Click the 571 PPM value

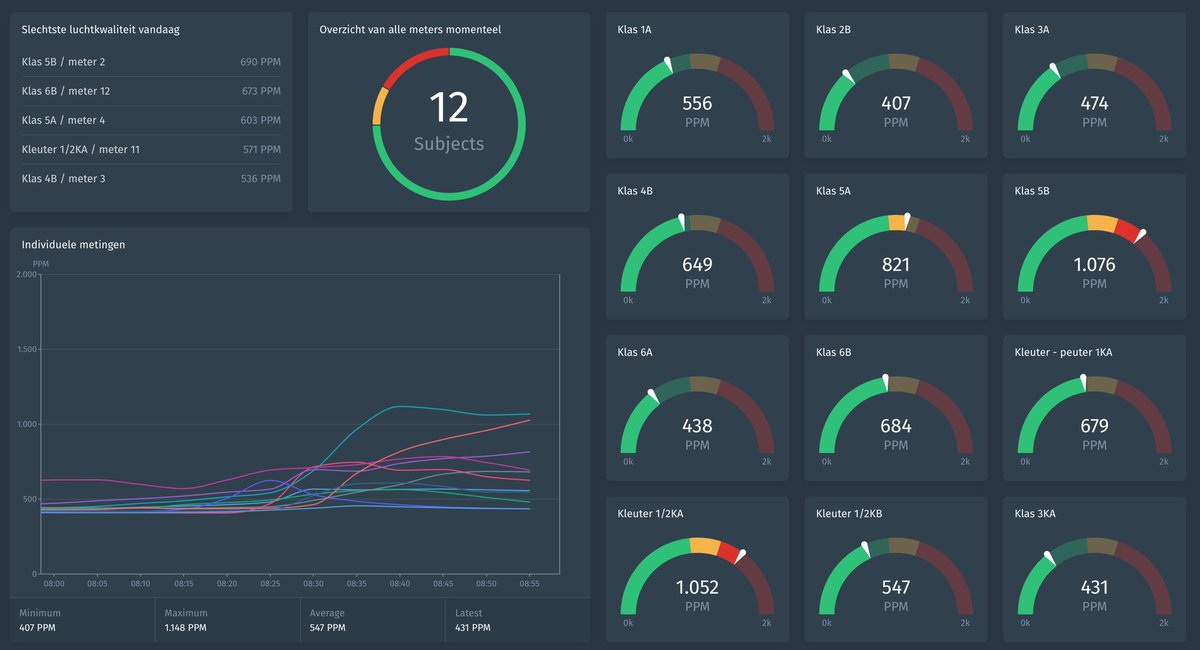click(x=260, y=149)
